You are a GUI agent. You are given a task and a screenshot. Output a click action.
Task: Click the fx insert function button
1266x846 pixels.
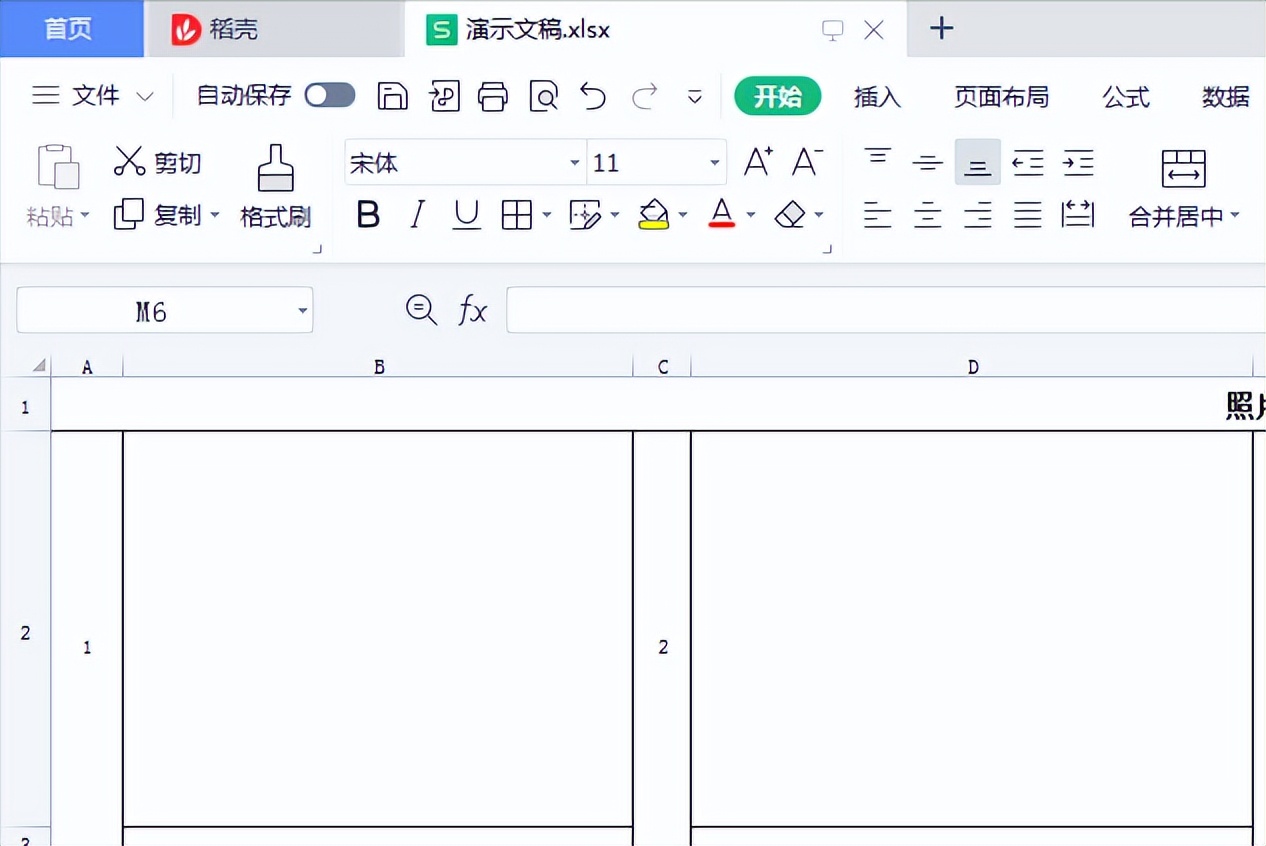coord(473,311)
